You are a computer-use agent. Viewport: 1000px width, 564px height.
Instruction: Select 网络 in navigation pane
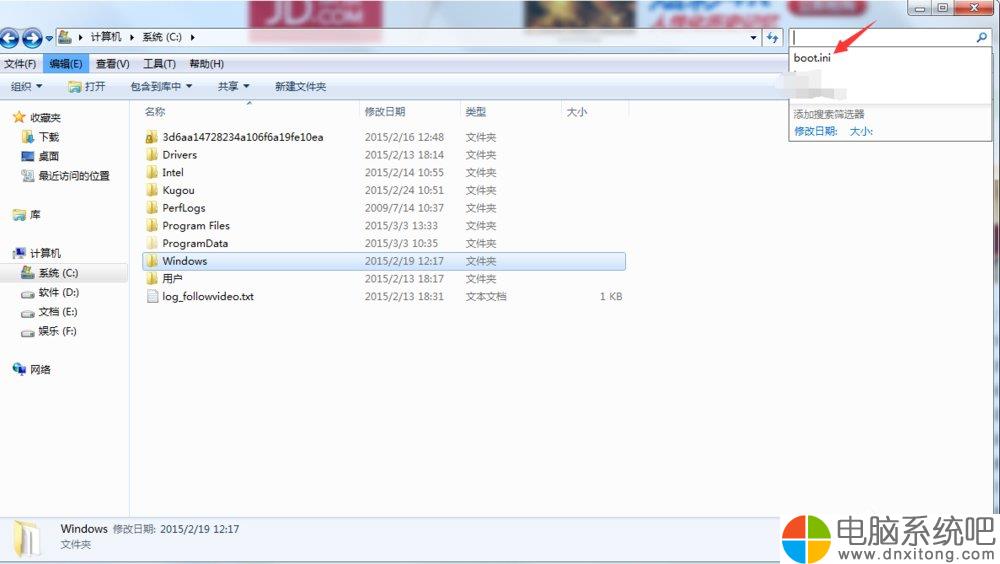click(40, 369)
